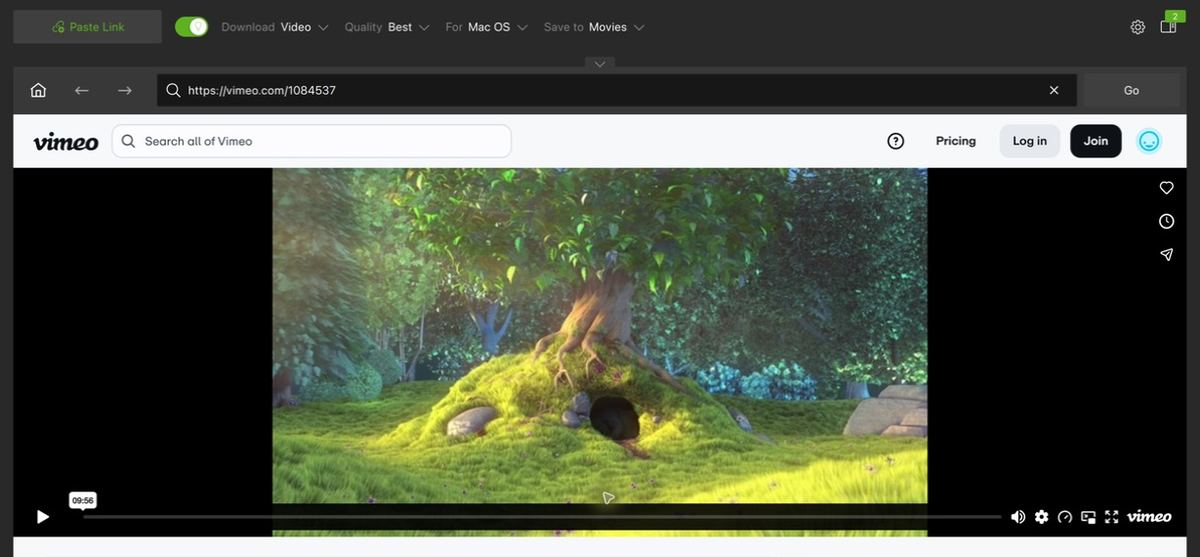The height and width of the screenshot is (557, 1200).
Task: Open downloader settings gear
Action: pyautogui.click(x=1138, y=27)
